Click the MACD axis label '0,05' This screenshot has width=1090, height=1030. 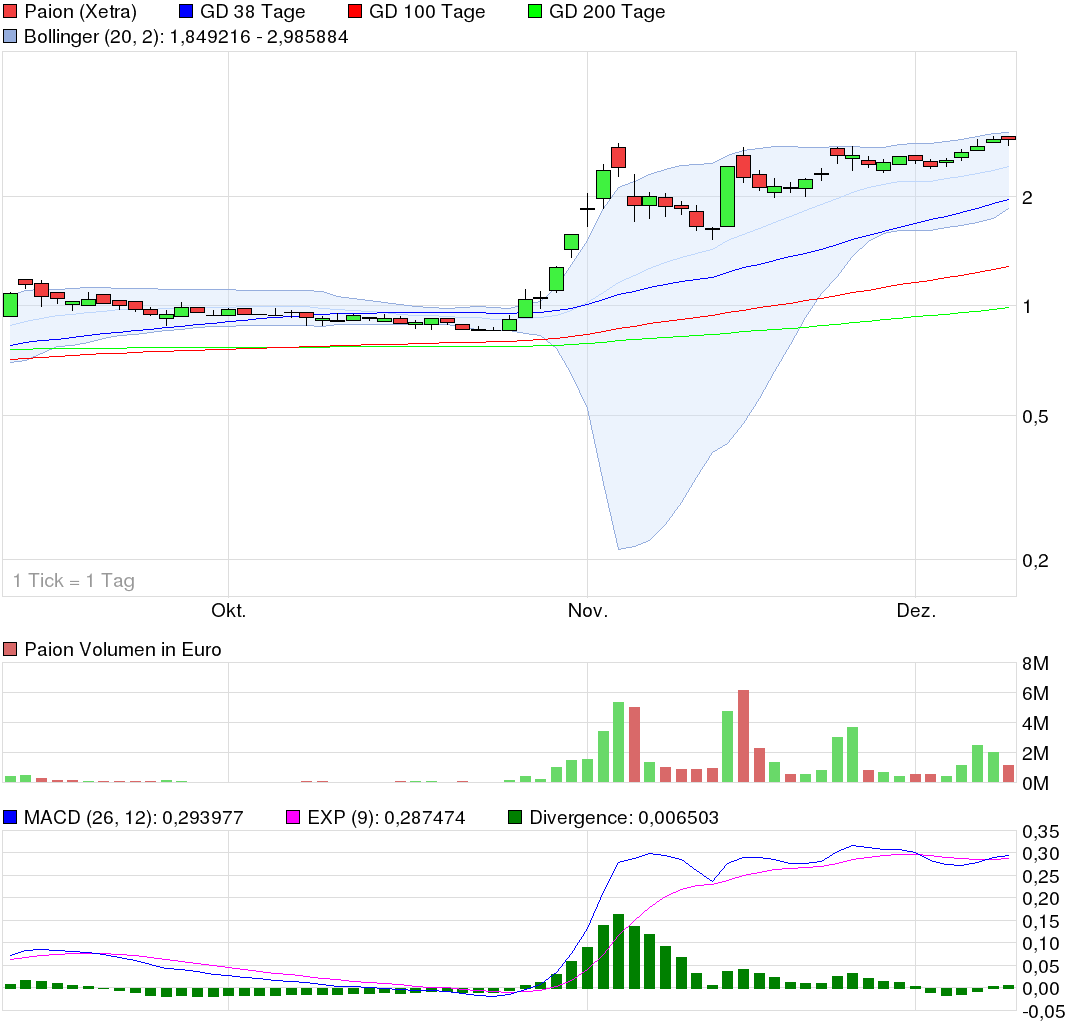tap(1041, 967)
